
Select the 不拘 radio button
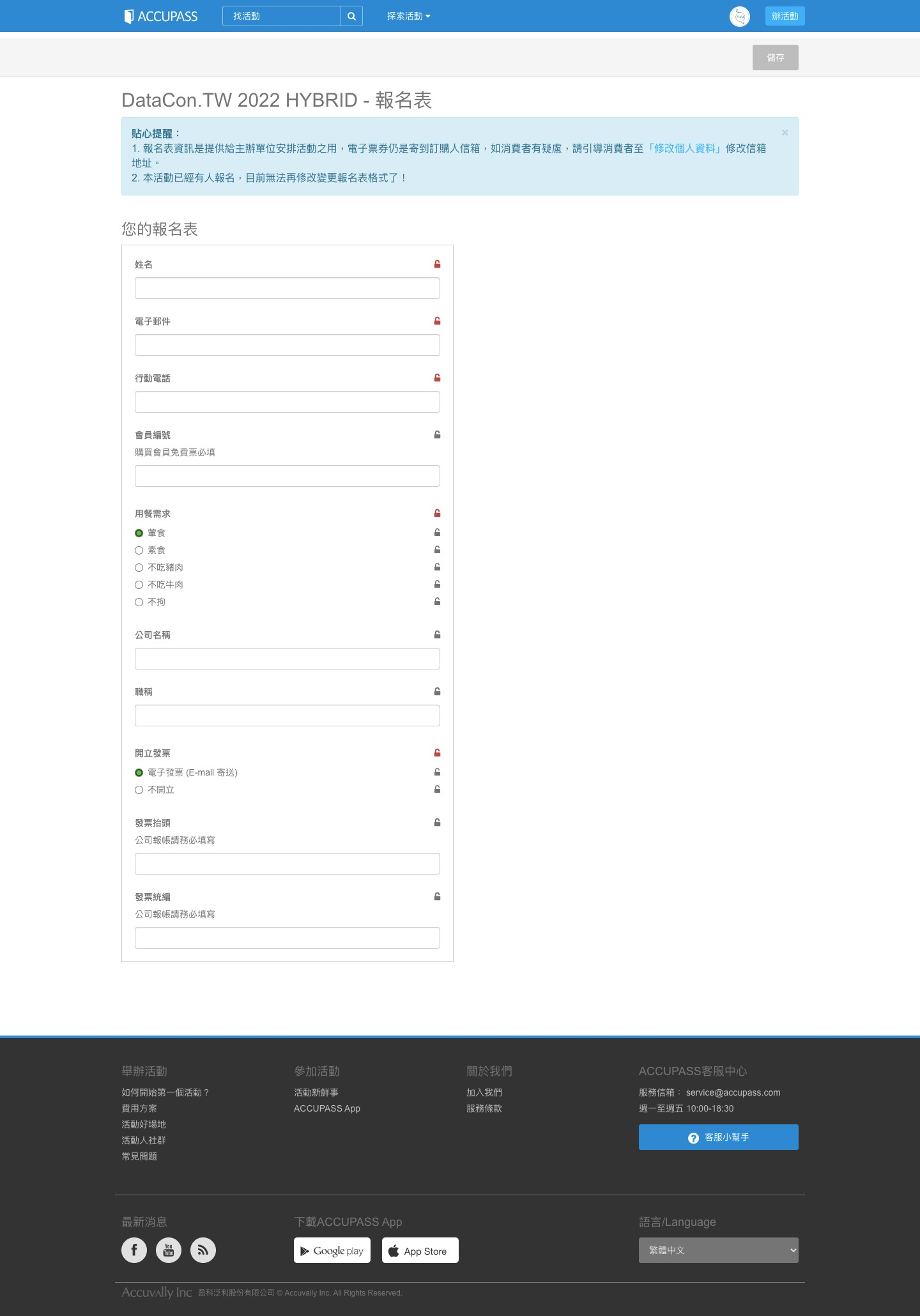(x=139, y=602)
